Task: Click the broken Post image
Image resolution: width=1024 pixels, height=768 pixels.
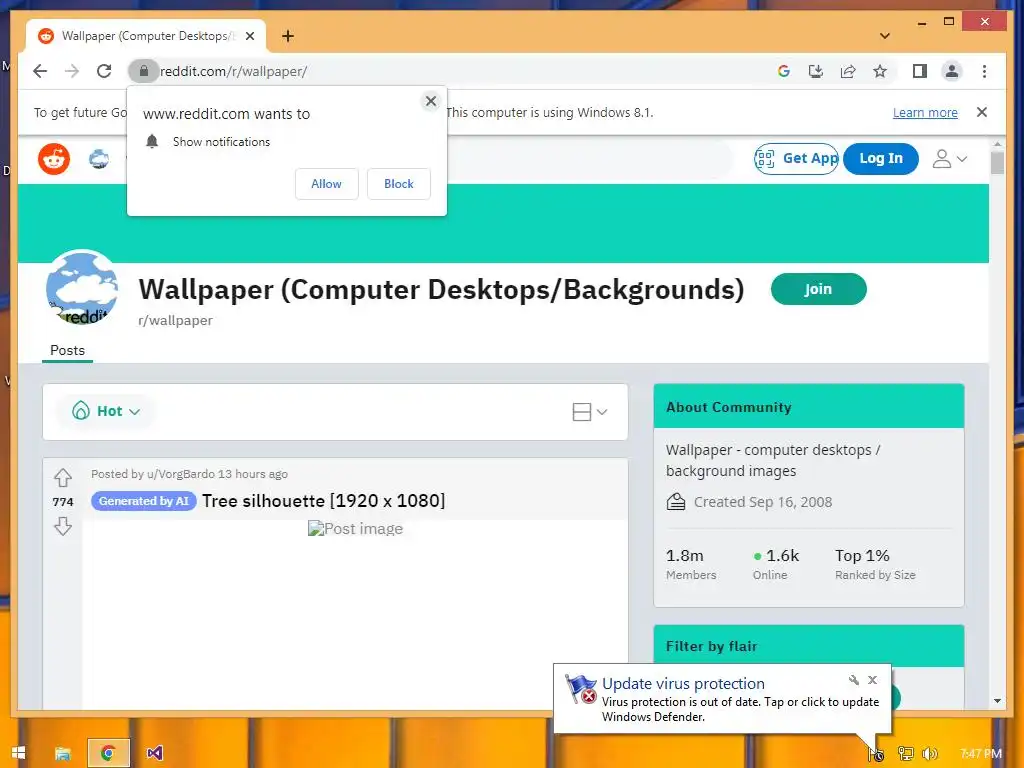Action: point(355,529)
